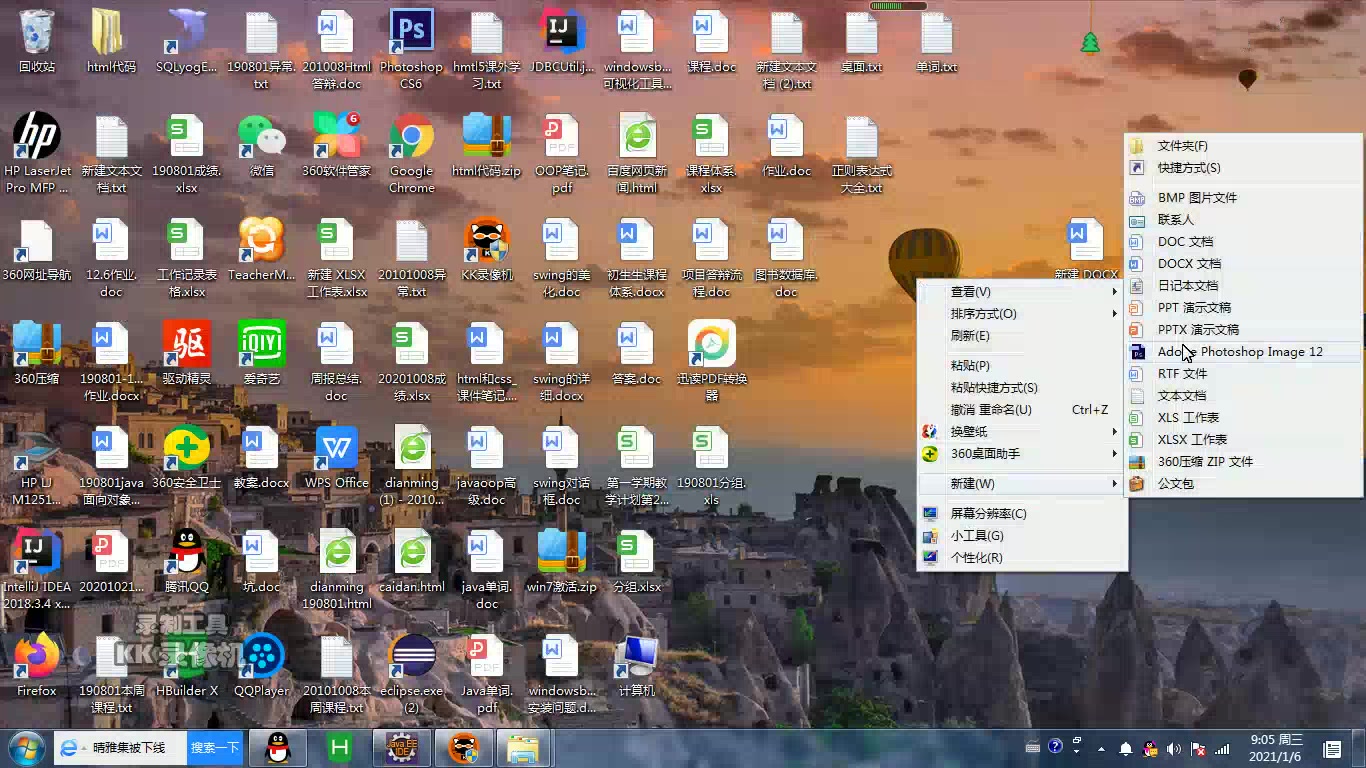Create a new 日记本文档

click(x=1244, y=286)
